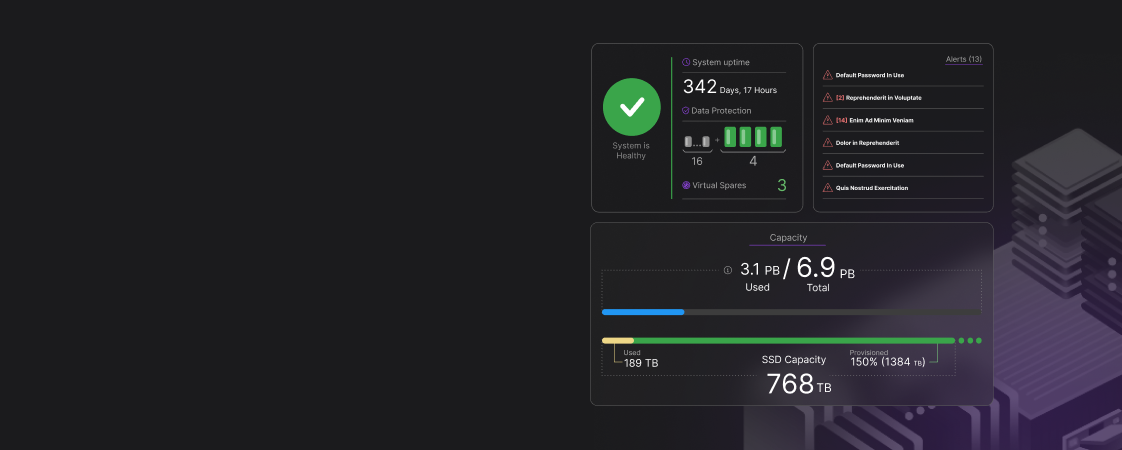This screenshot has height=450, width=1122.
Task: Click warning icon for Quis Nostrud Exercitation
Action: (827, 188)
